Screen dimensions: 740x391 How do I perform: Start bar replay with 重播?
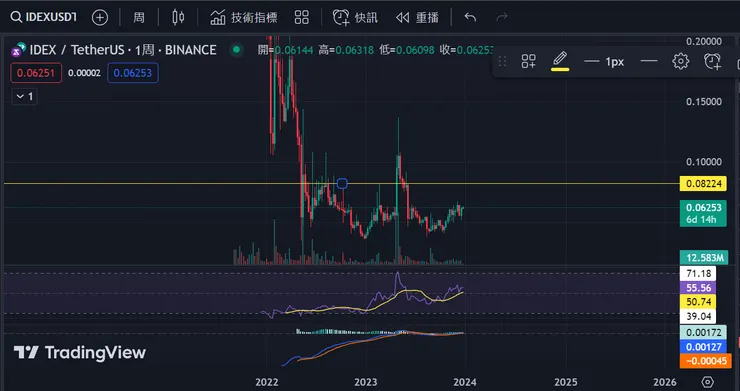(x=417, y=17)
